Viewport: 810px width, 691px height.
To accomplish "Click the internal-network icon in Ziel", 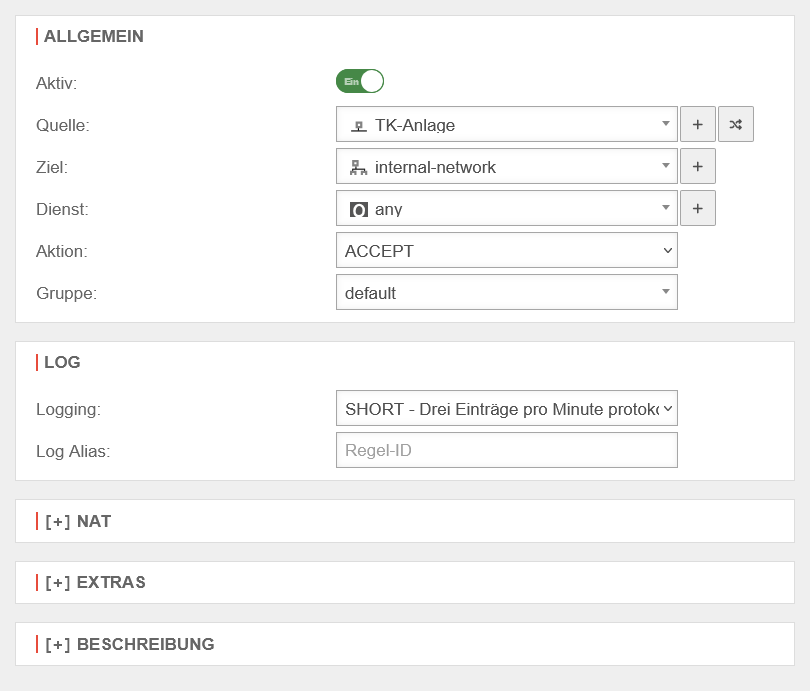I will click(x=358, y=168).
